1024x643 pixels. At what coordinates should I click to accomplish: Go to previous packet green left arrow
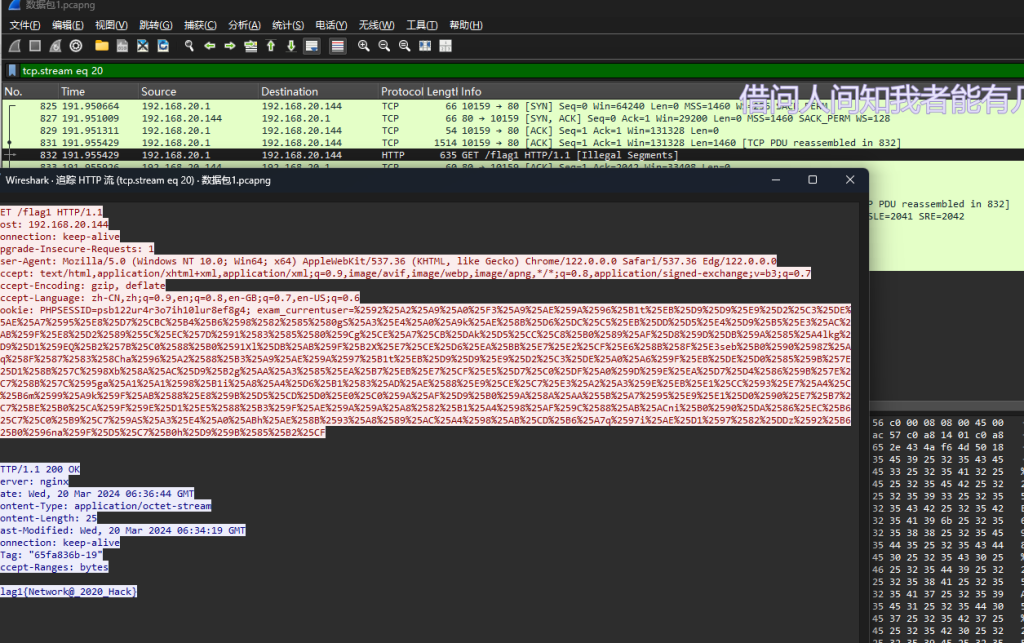tap(210, 46)
